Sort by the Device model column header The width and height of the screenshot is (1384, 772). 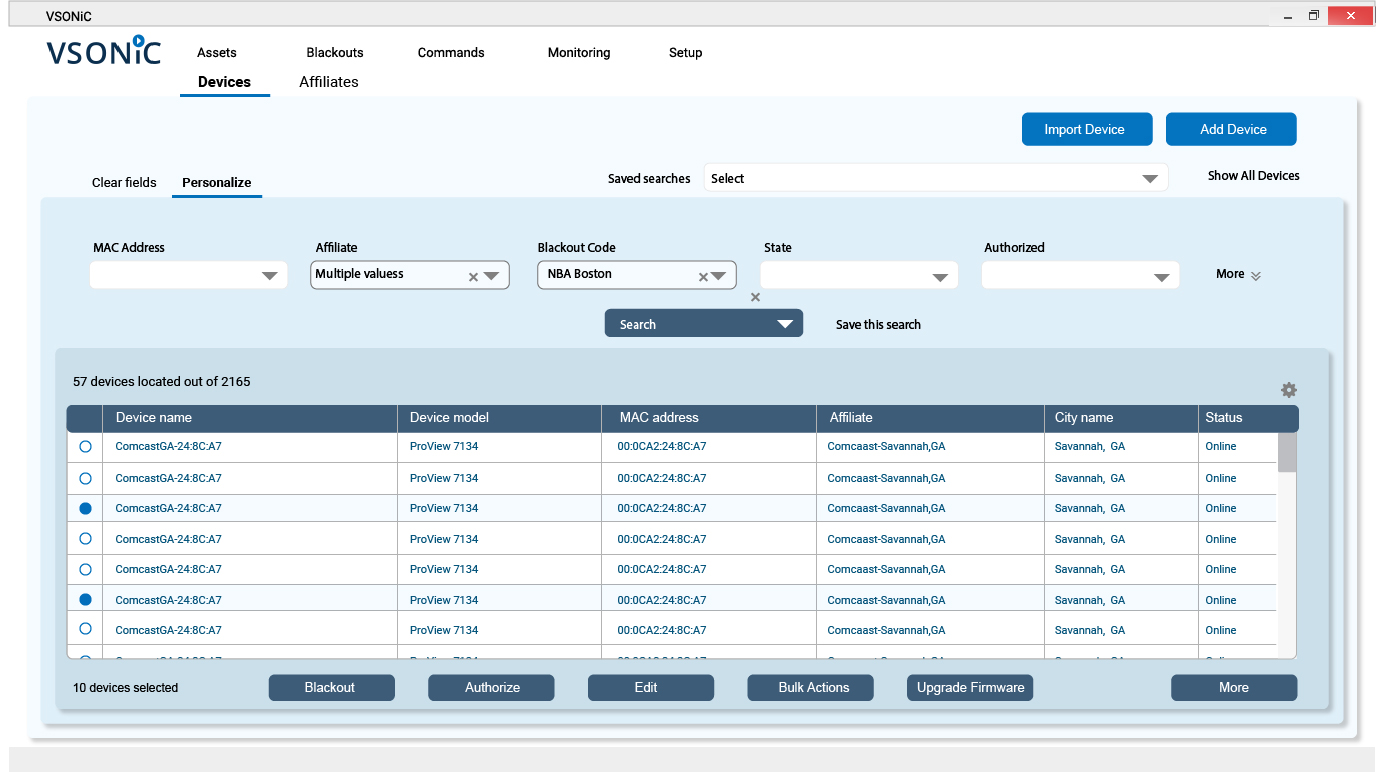coord(500,418)
